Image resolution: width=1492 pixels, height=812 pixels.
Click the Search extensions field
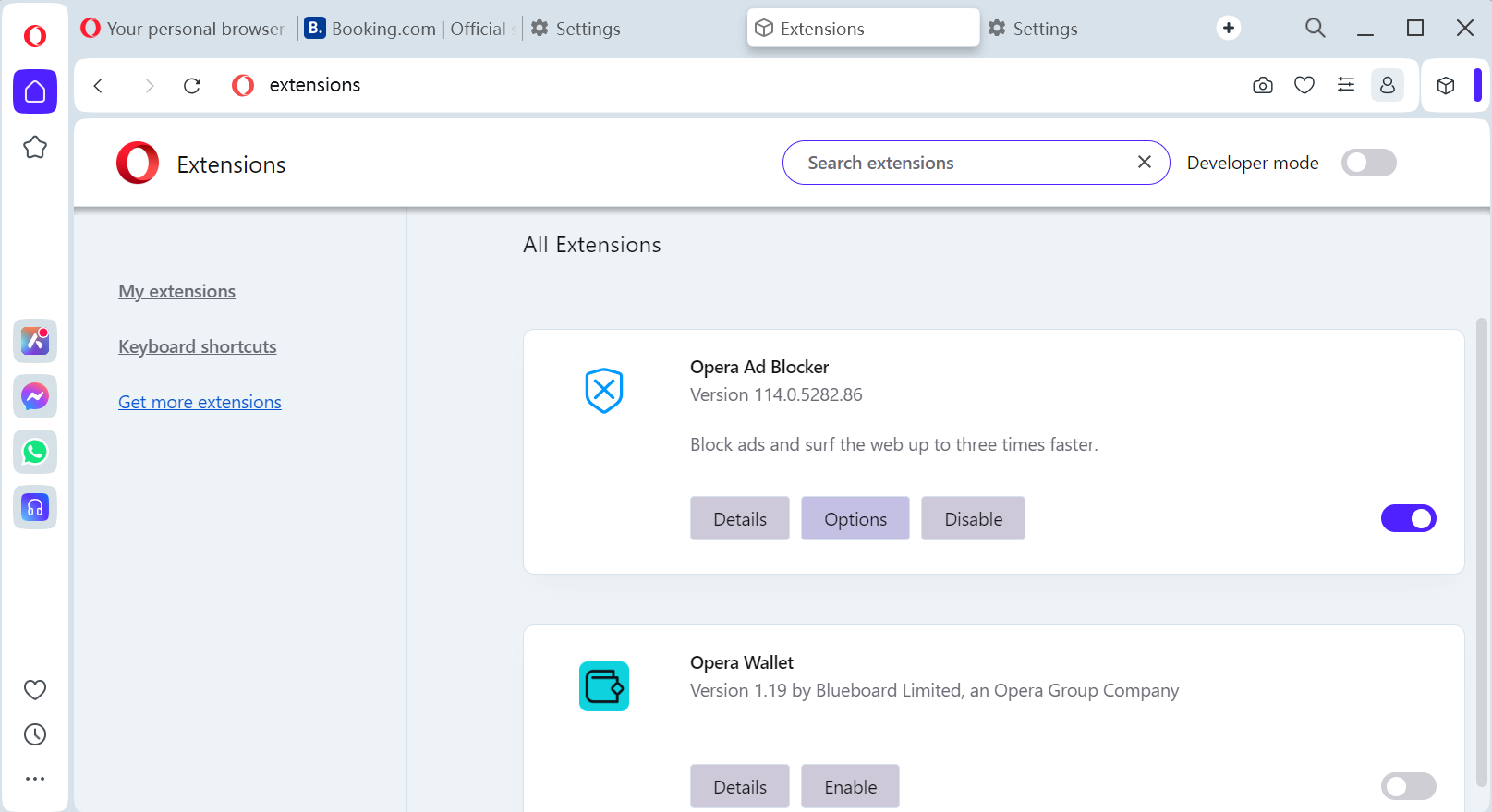(961, 163)
